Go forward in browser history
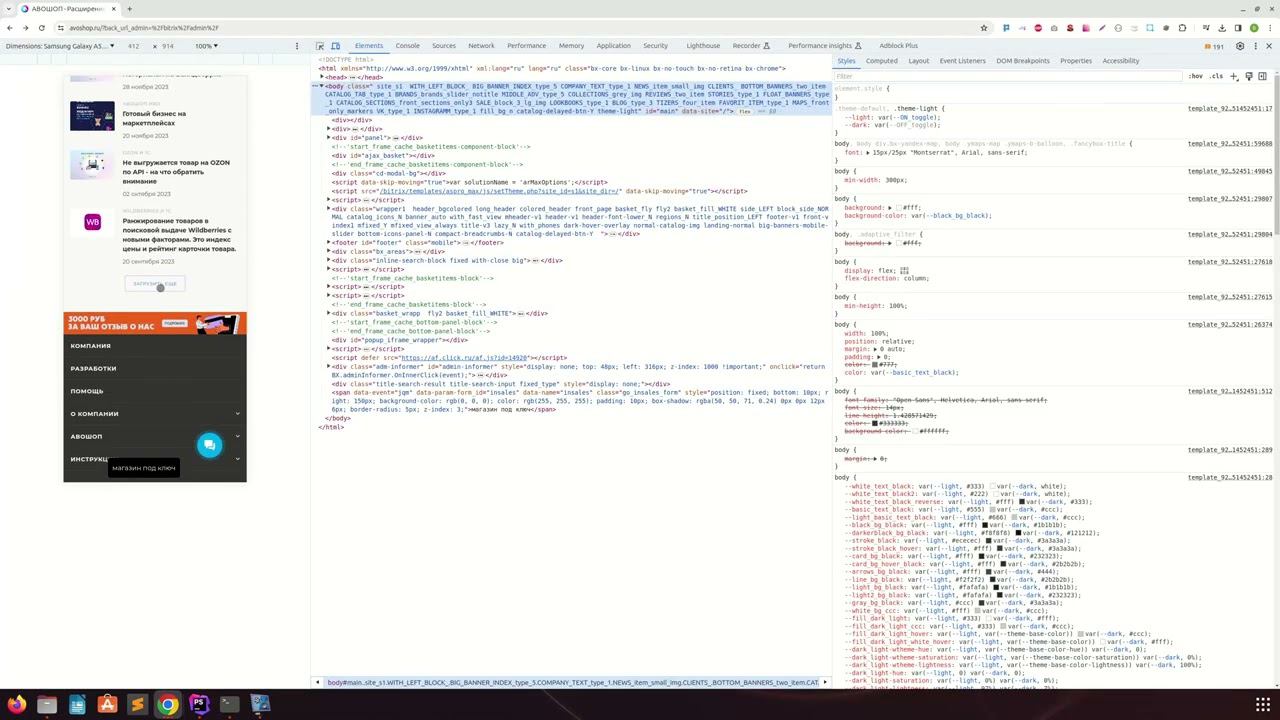Screen dimensions: 1280x720 pos(25,28)
